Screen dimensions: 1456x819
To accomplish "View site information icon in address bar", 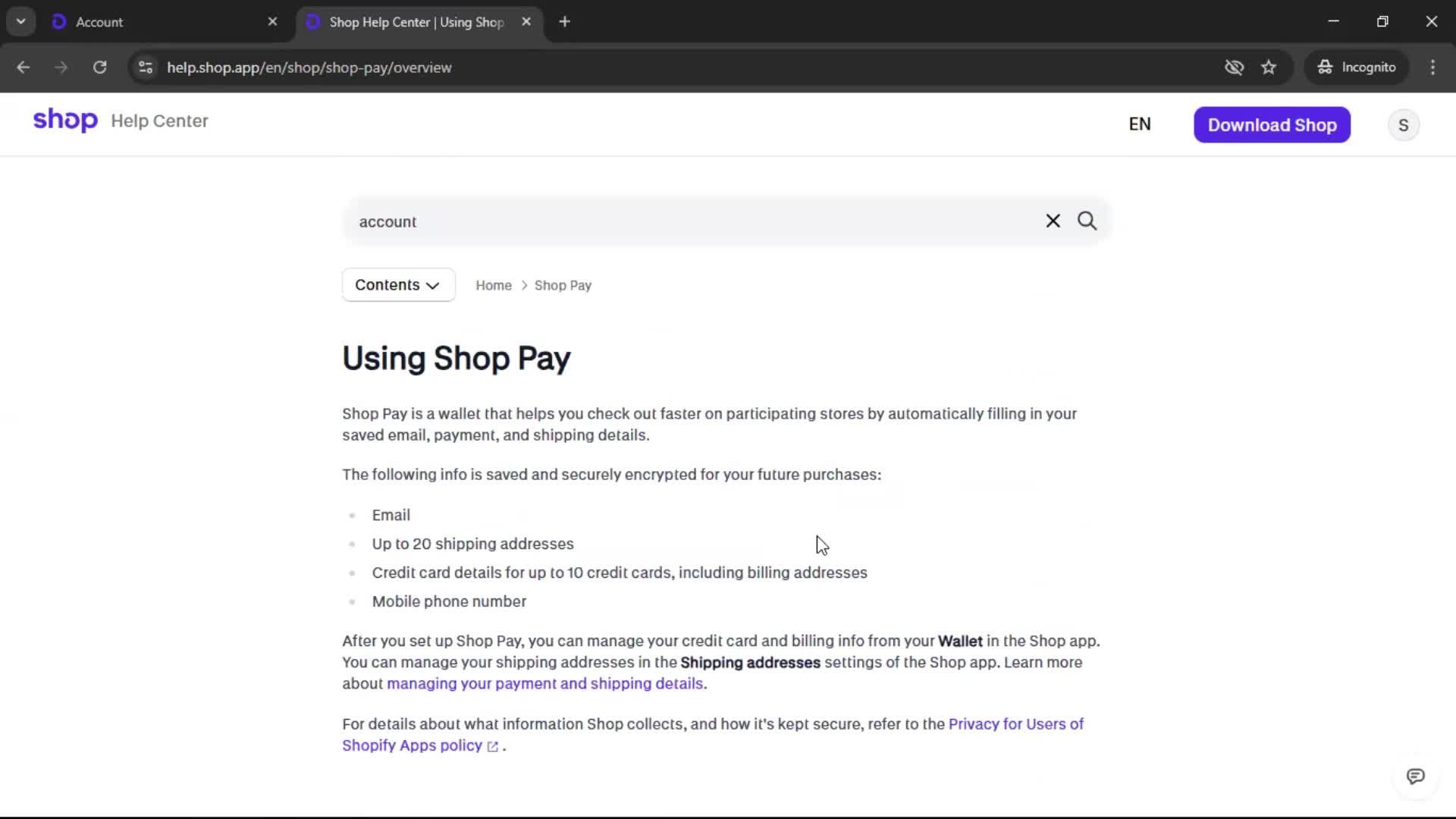I will point(146,67).
